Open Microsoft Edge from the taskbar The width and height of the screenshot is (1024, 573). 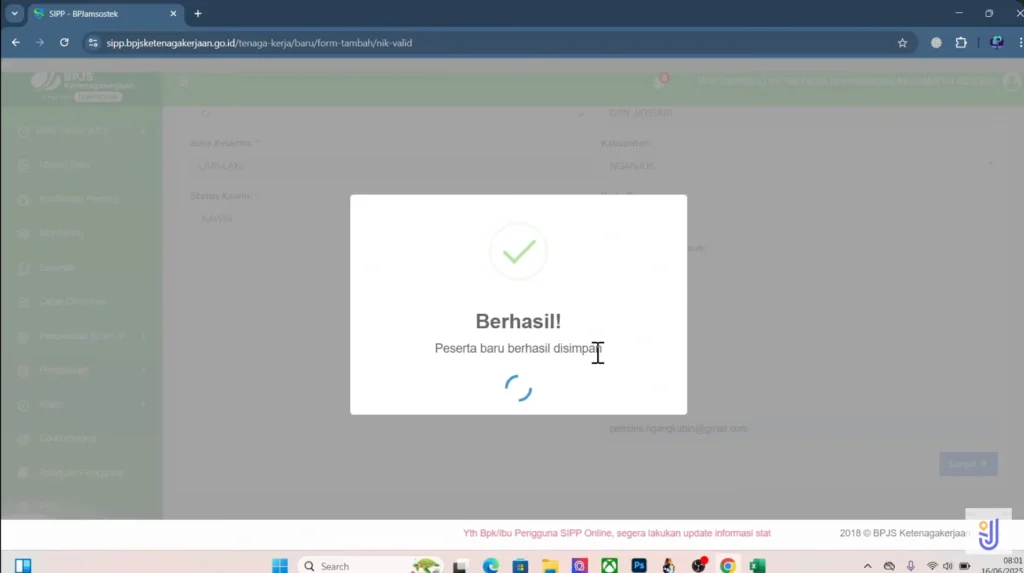coord(490,566)
